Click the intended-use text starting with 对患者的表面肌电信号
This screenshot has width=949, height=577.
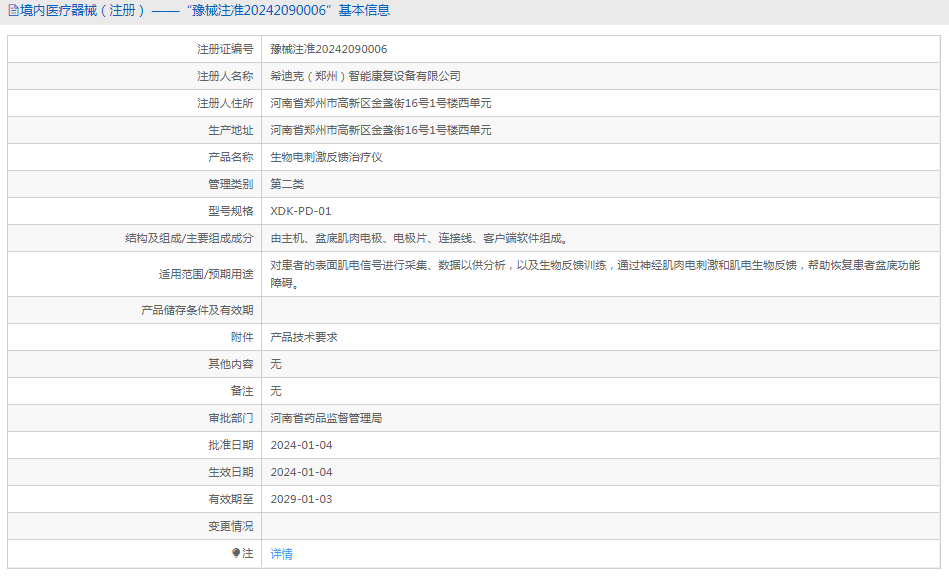point(595,274)
